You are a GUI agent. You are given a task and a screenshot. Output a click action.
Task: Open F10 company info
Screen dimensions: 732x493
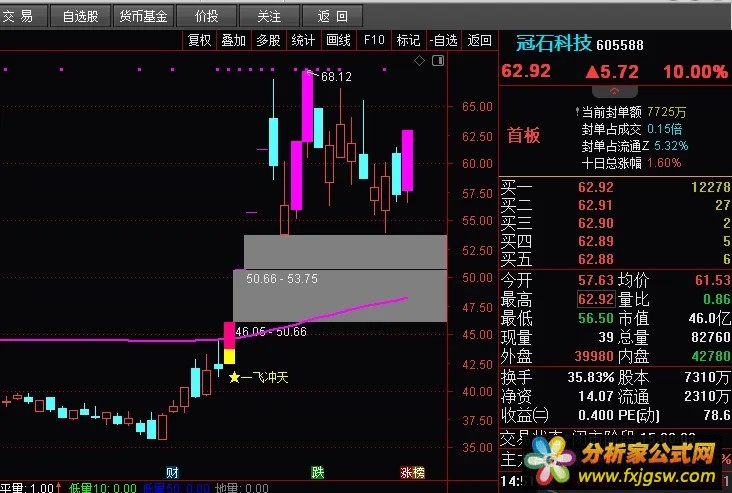(374, 41)
